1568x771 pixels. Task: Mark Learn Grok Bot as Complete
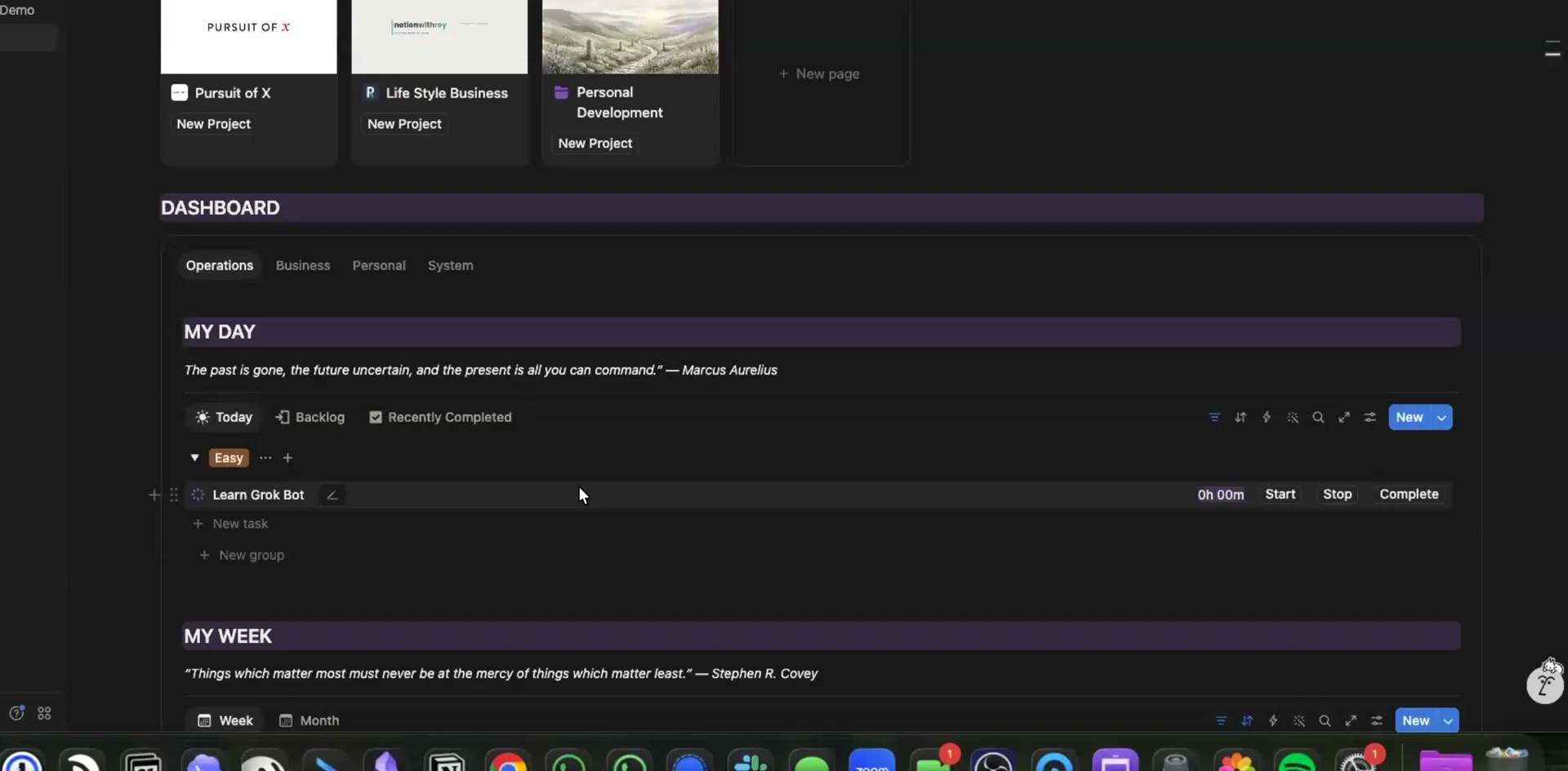click(1409, 494)
